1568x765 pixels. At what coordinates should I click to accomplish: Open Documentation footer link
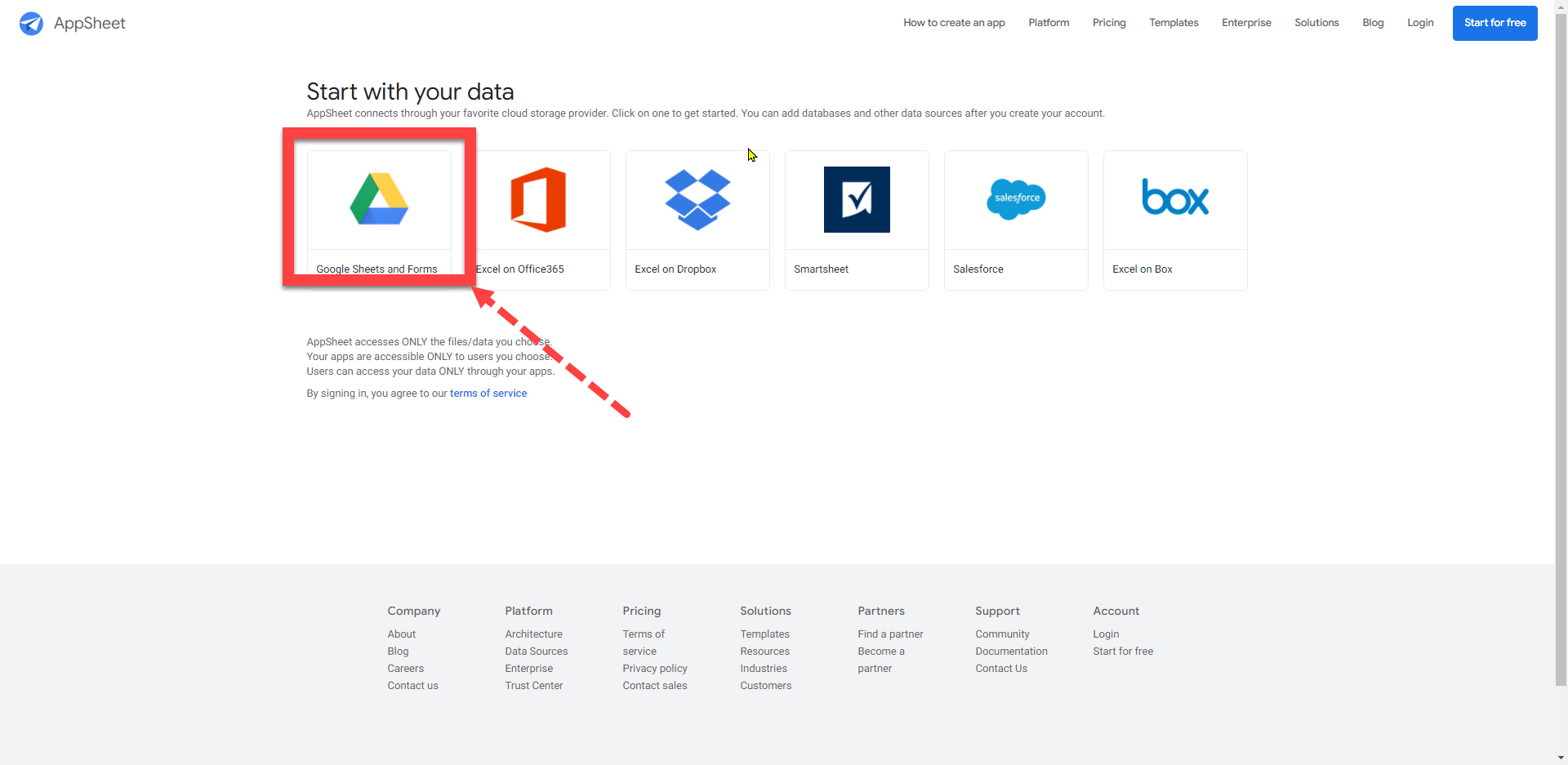pos(1011,652)
